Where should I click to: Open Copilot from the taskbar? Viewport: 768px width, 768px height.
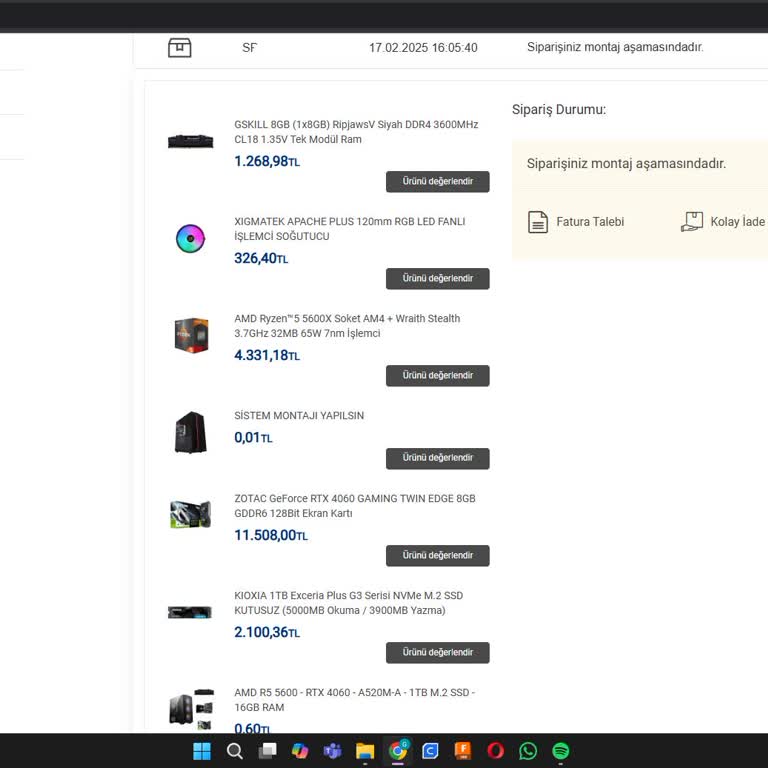(x=300, y=751)
